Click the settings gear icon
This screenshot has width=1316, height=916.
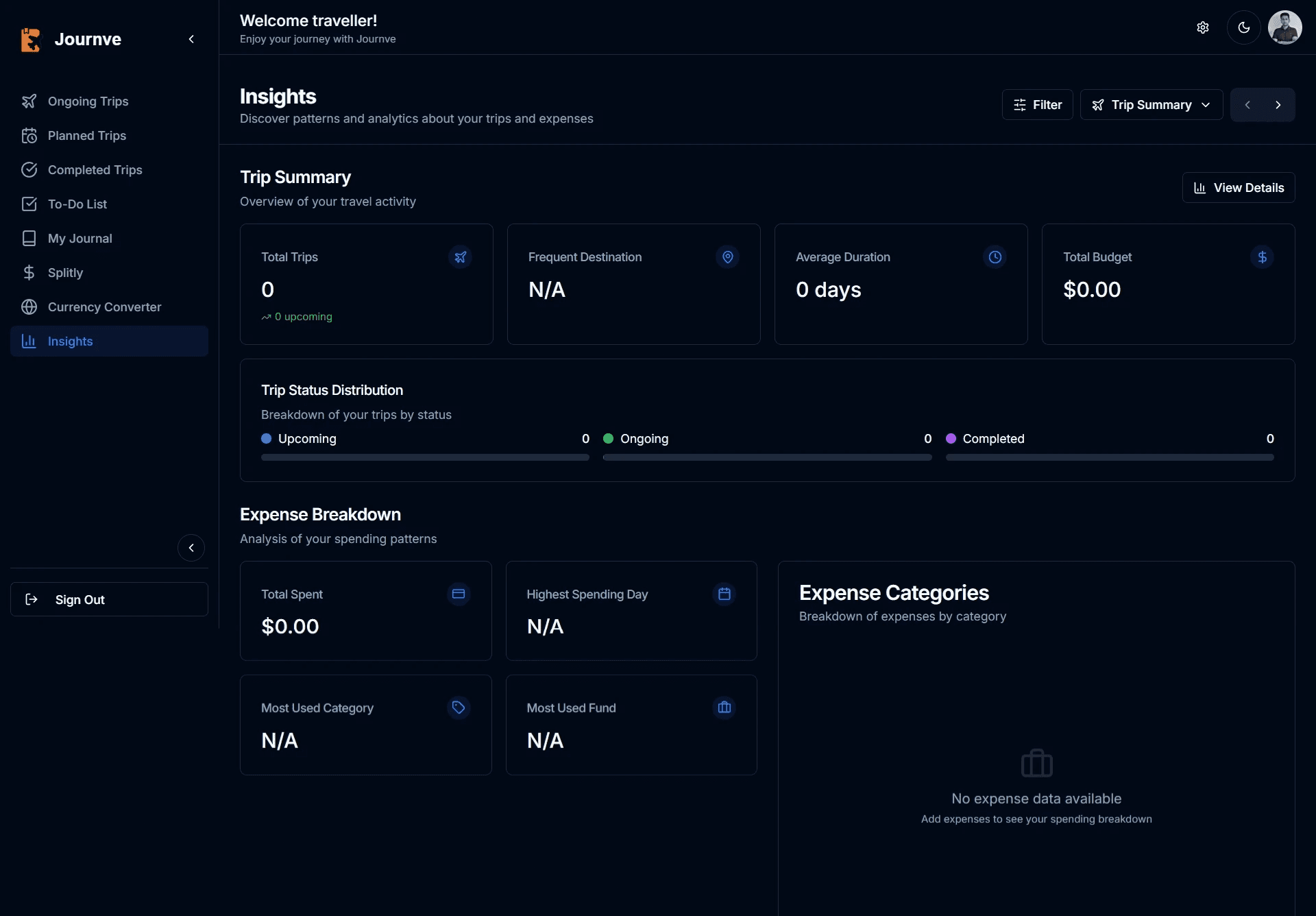(x=1203, y=27)
